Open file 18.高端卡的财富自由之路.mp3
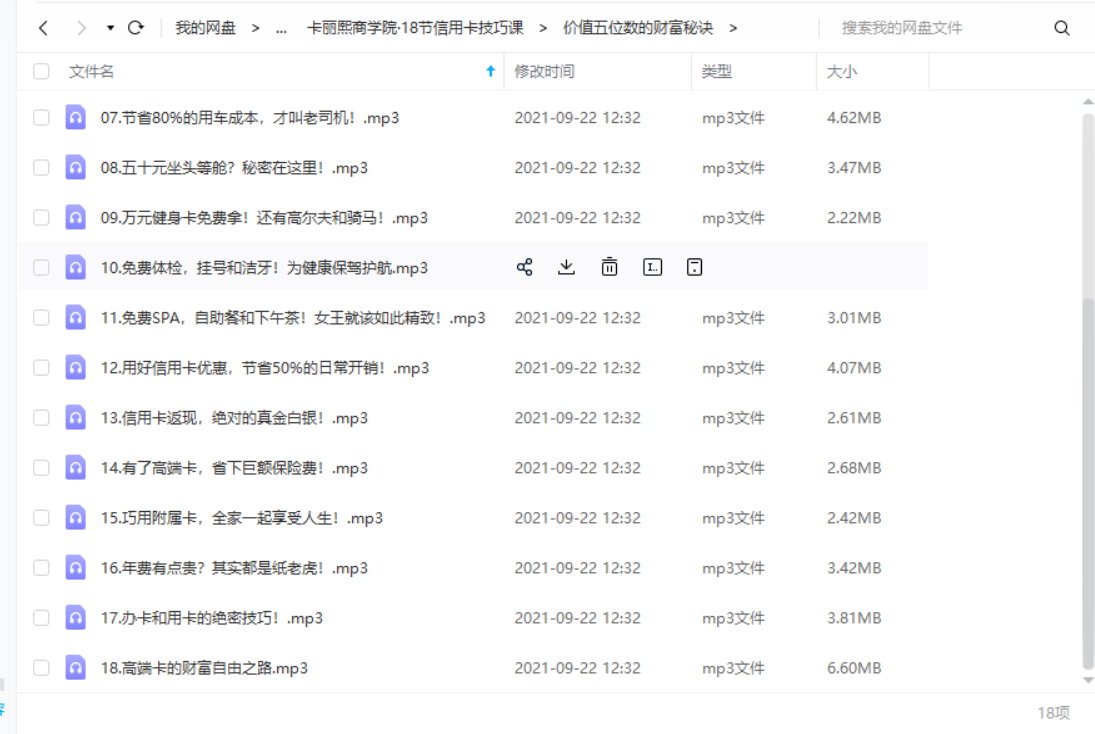 pyautogui.click(x=204, y=668)
